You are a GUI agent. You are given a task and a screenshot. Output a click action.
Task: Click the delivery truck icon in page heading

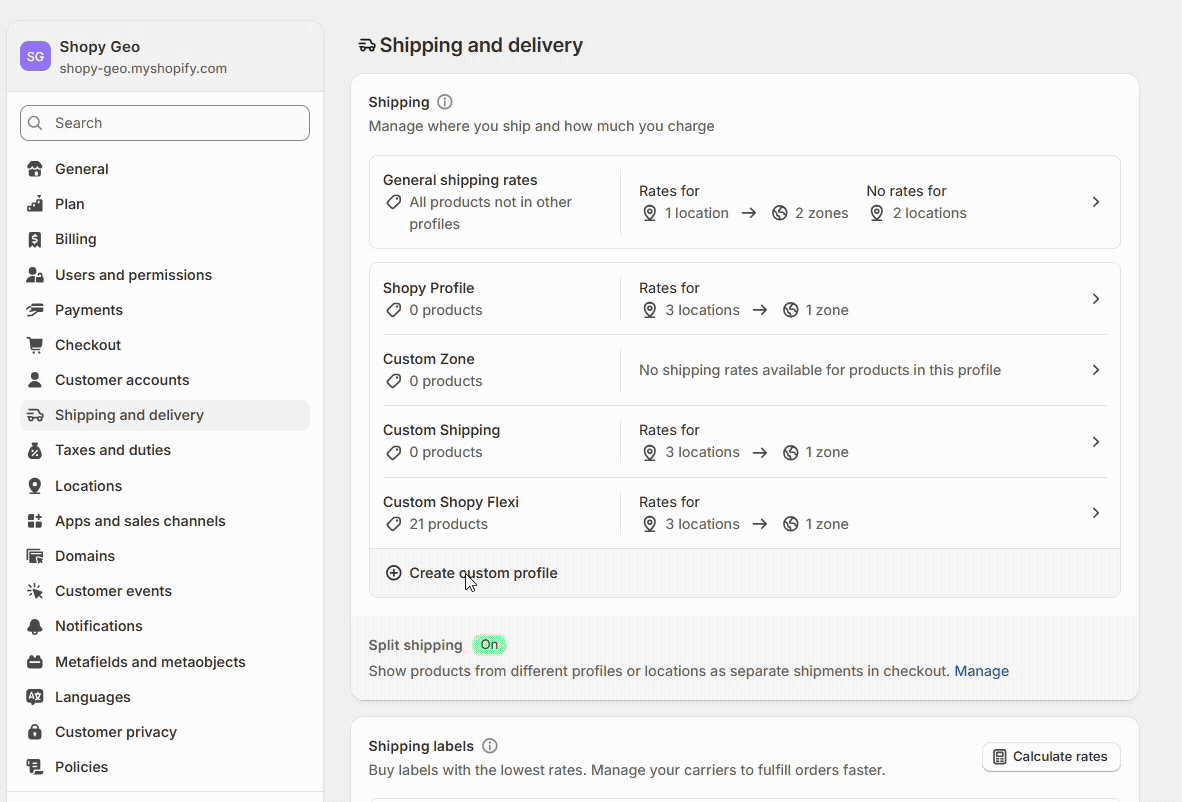point(367,45)
